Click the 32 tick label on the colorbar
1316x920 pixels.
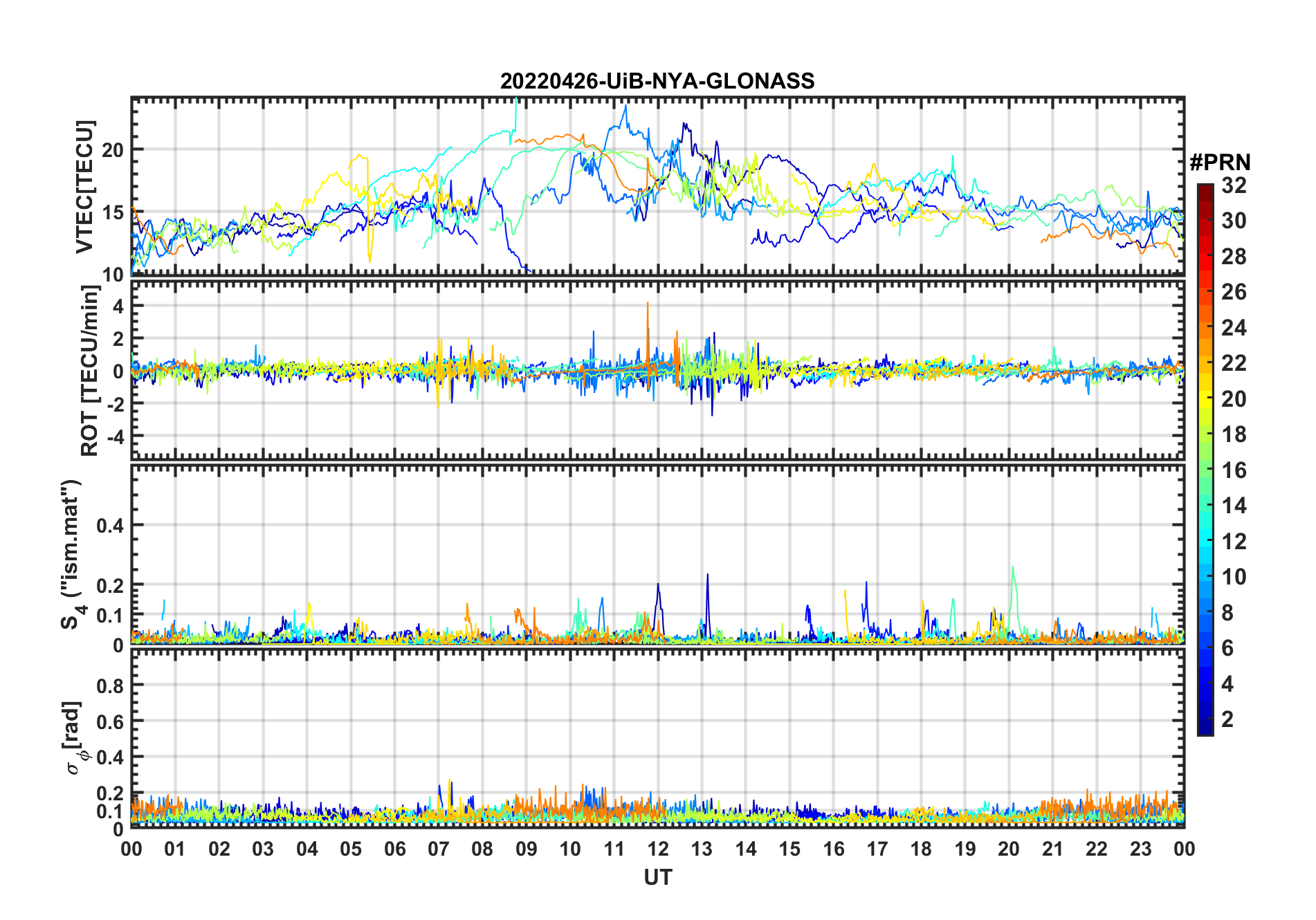[1234, 185]
